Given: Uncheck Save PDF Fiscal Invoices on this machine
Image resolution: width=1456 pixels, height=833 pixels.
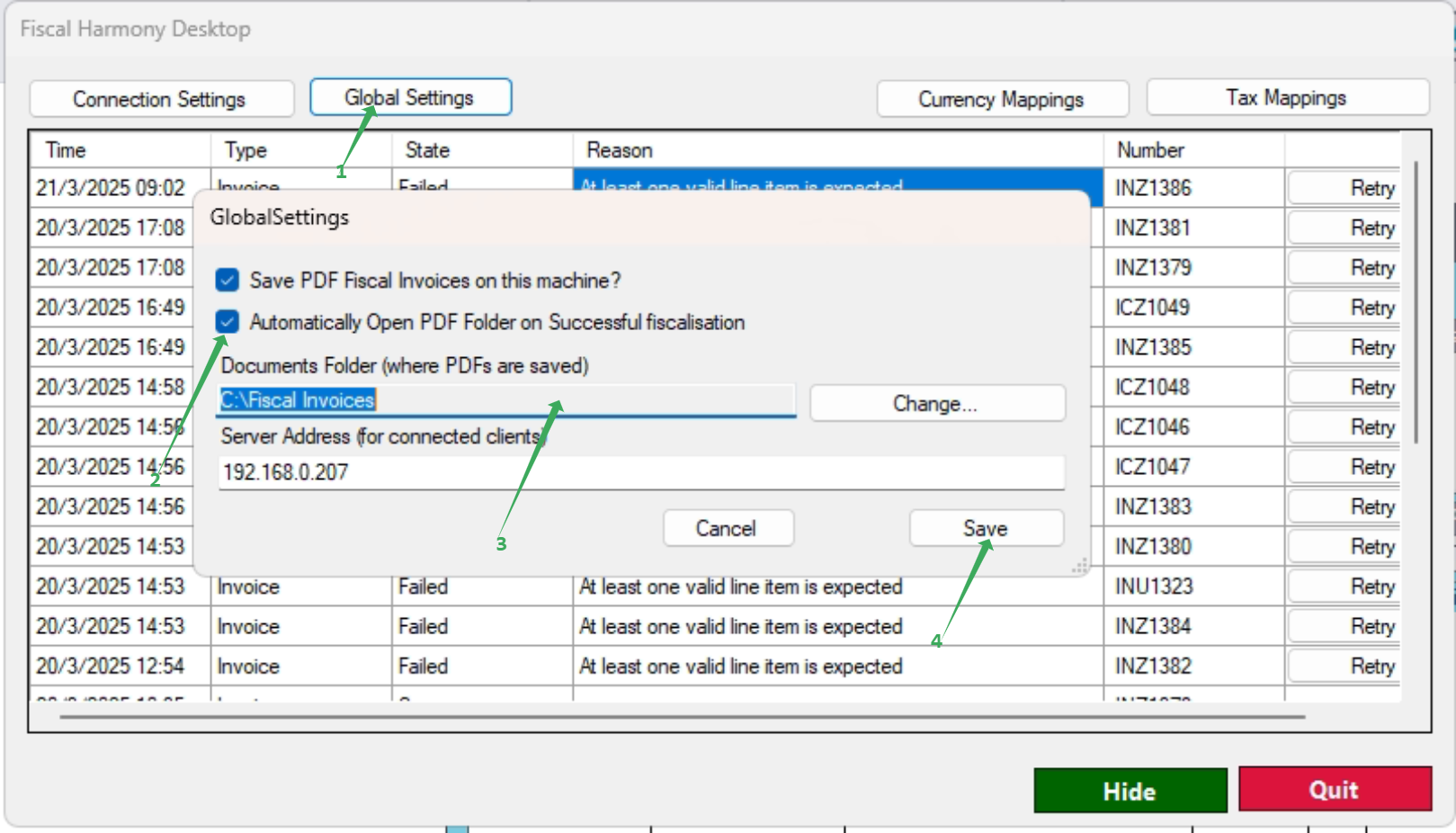Looking at the screenshot, I should coord(228,280).
